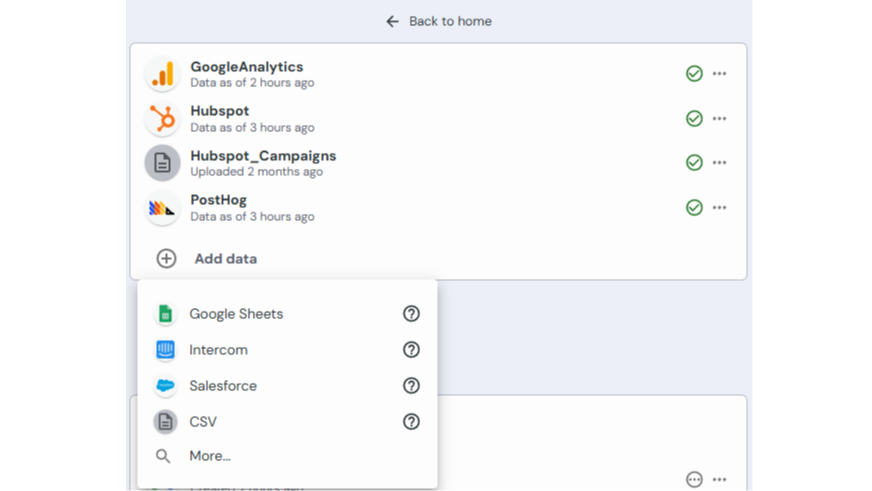Click the Hubspot sprocket icon
Screen dimensions: 872x491
point(162,118)
